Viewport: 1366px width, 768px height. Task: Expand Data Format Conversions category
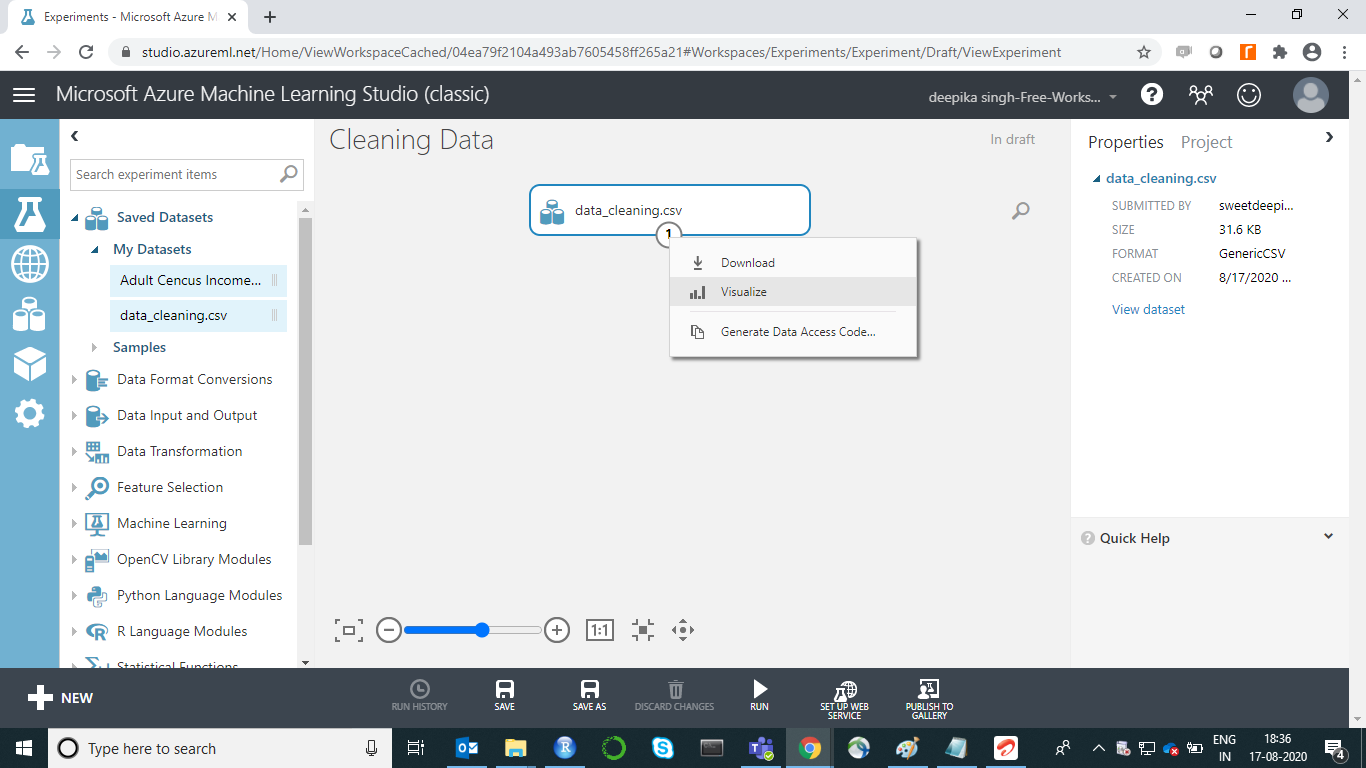point(74,380)
